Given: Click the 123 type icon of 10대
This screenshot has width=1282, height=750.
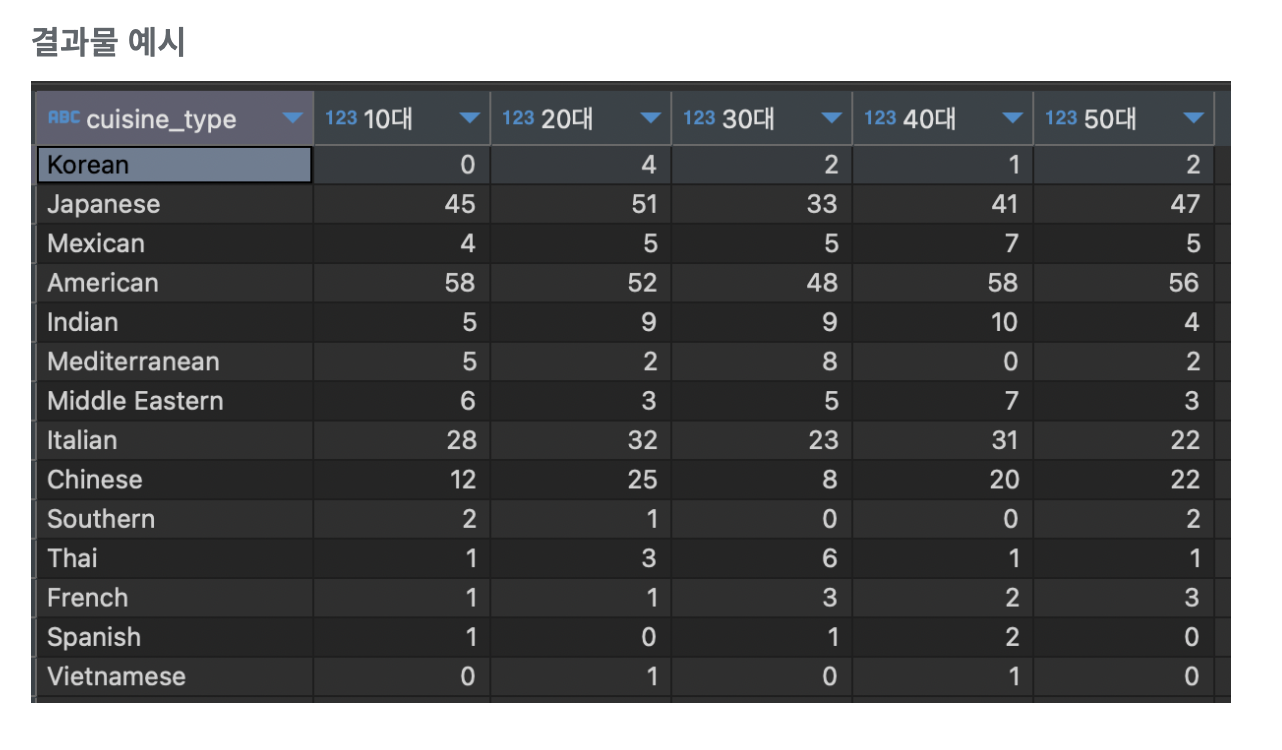Looking at the screenshot, I should click(341, 118).
